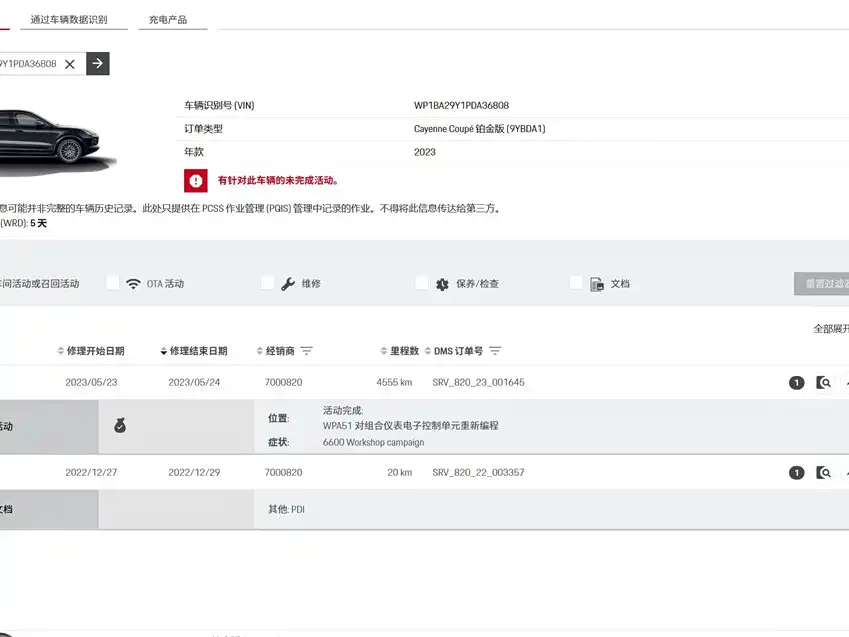Open document search icon for SRV_820_22_003357

[823, 472]
